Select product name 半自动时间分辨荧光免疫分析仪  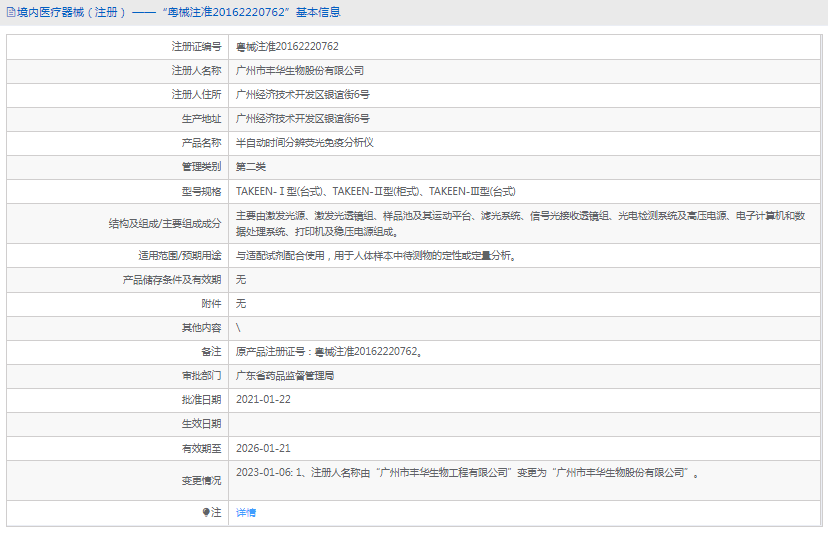pos(305,143)
